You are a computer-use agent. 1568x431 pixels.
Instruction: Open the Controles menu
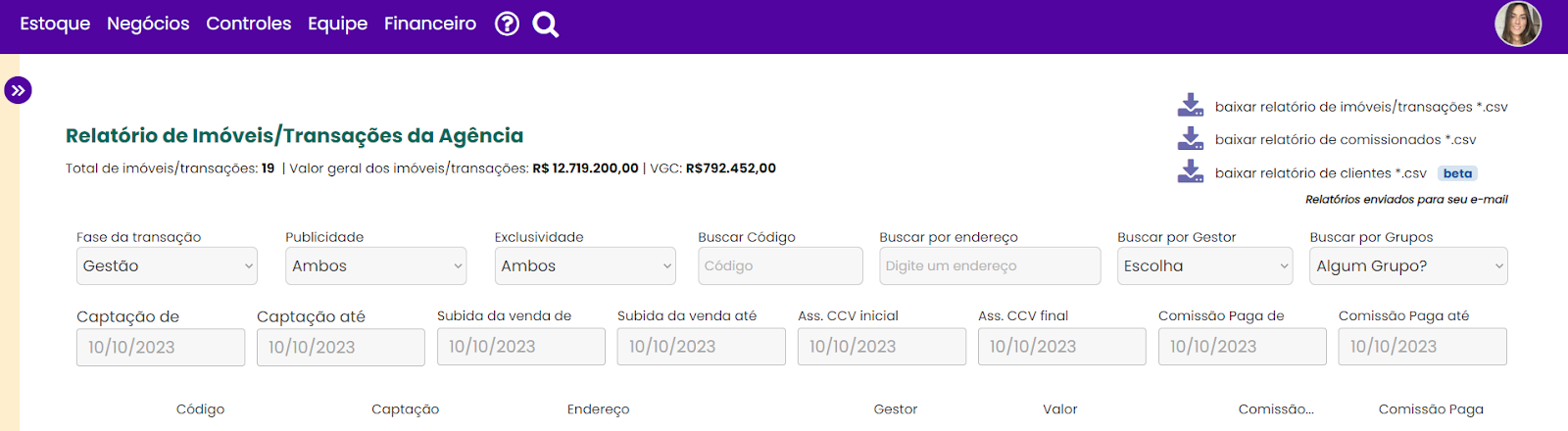coord(249,24)
